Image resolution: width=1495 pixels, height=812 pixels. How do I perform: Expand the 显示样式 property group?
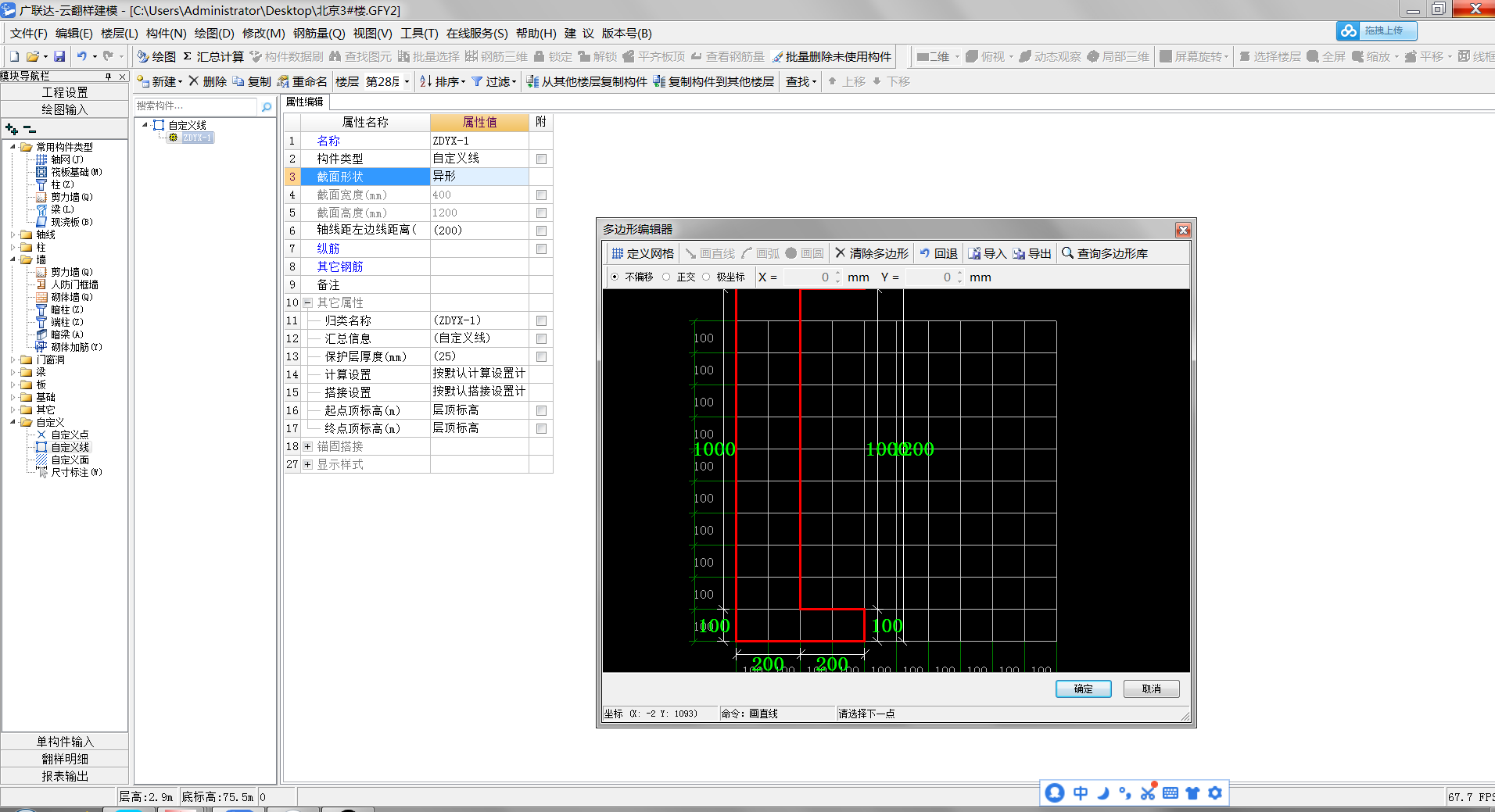pos(308,464)
